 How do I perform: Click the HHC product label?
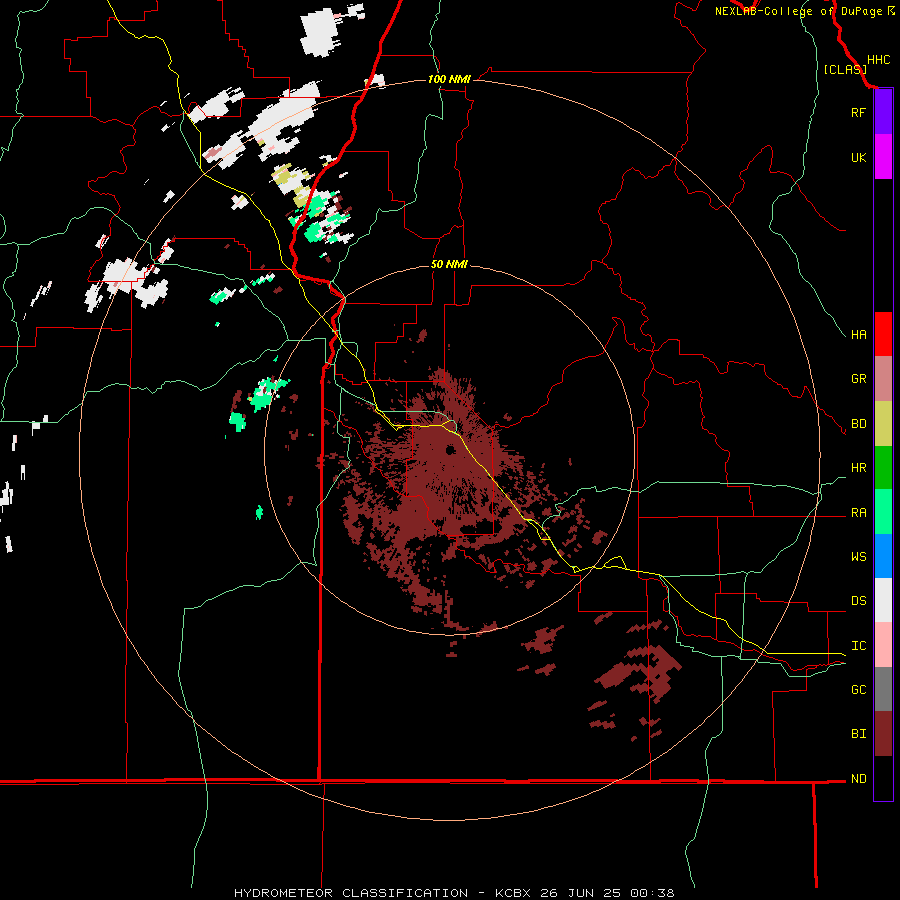coord(878,60)
